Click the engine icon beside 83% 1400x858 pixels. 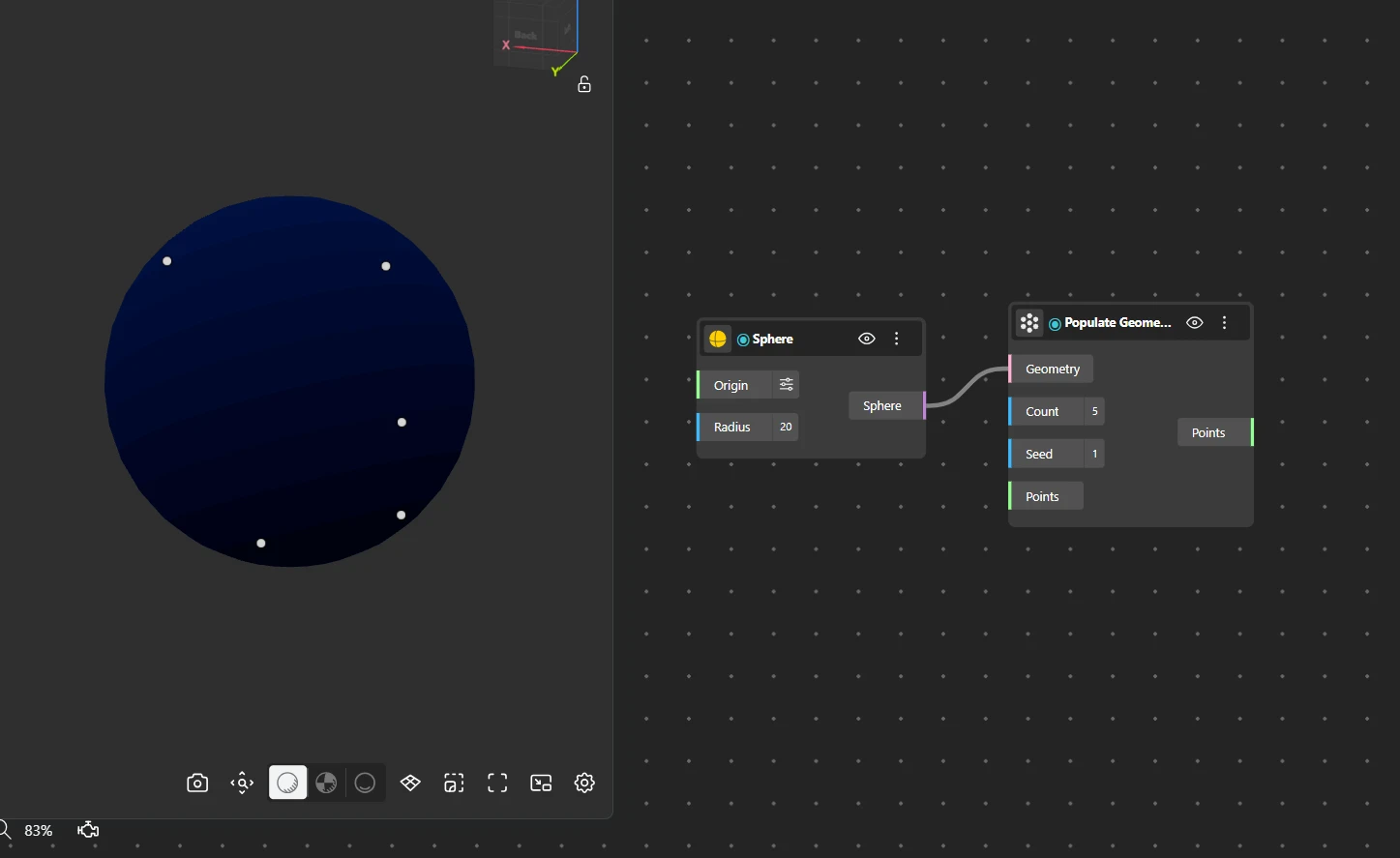click(88, 829)
